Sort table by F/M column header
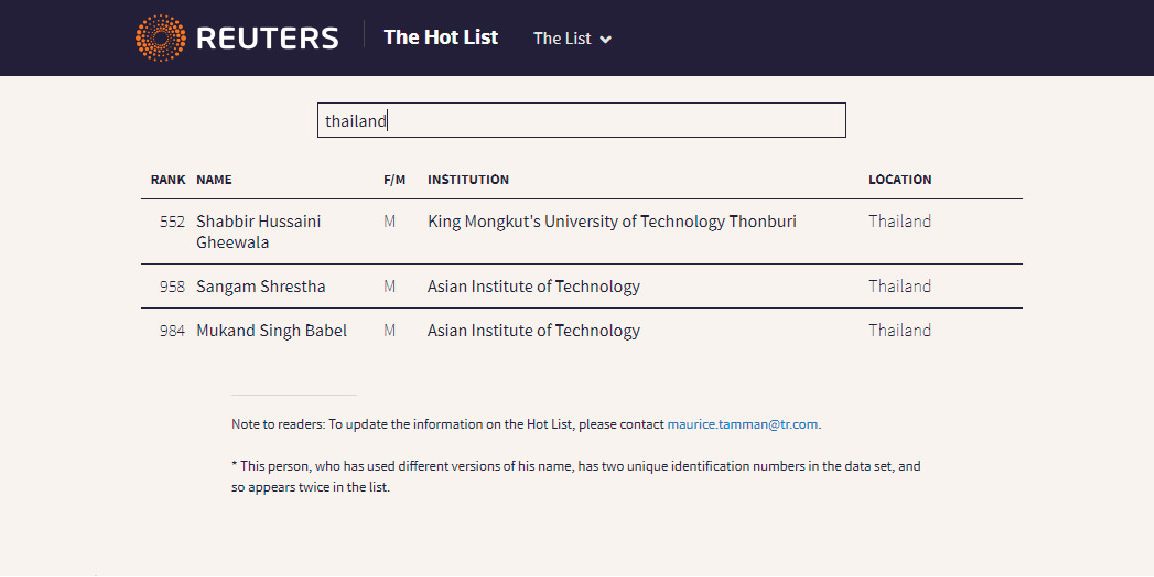 394,180
